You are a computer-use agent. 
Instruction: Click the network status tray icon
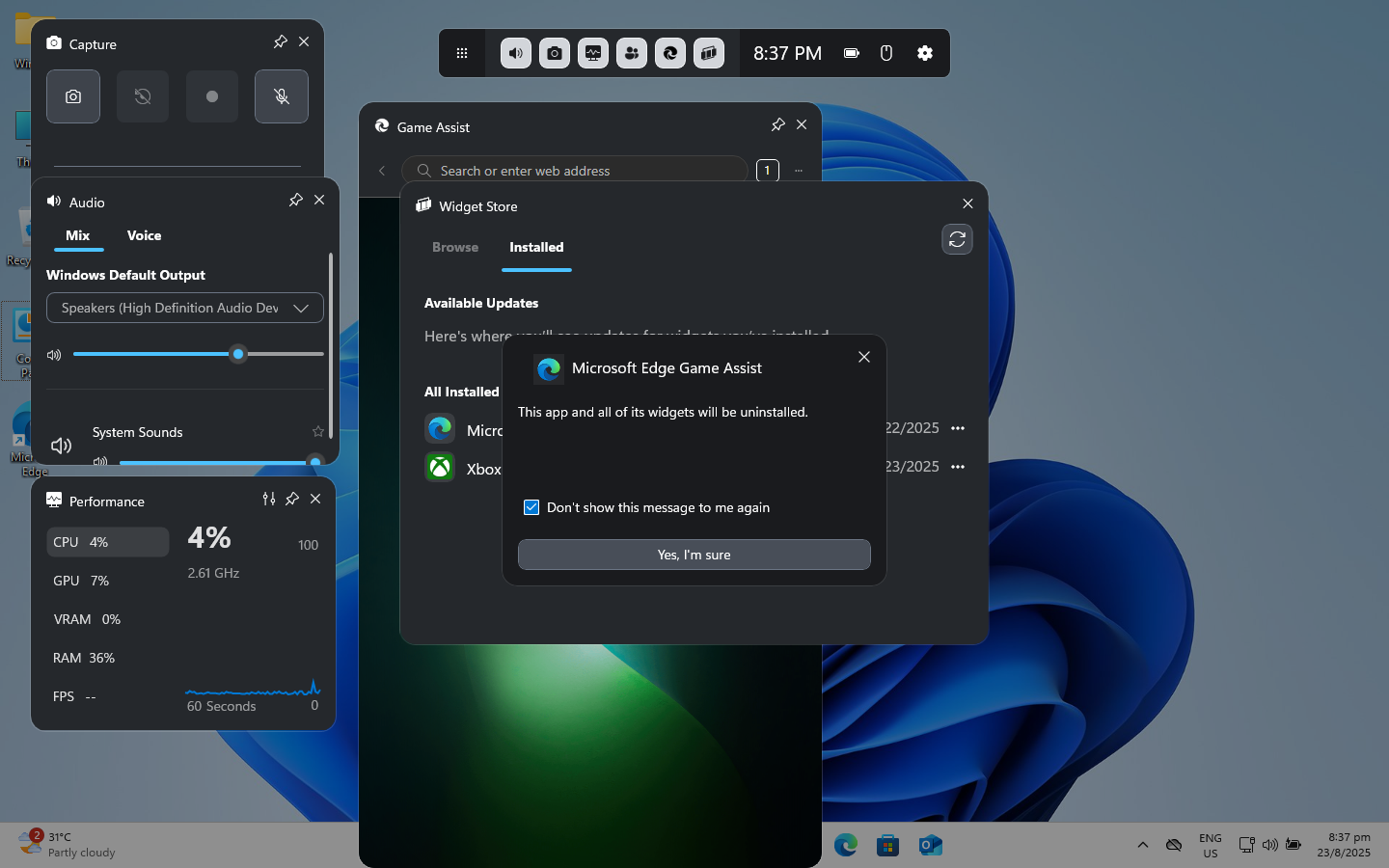(x=1246, y=845)
